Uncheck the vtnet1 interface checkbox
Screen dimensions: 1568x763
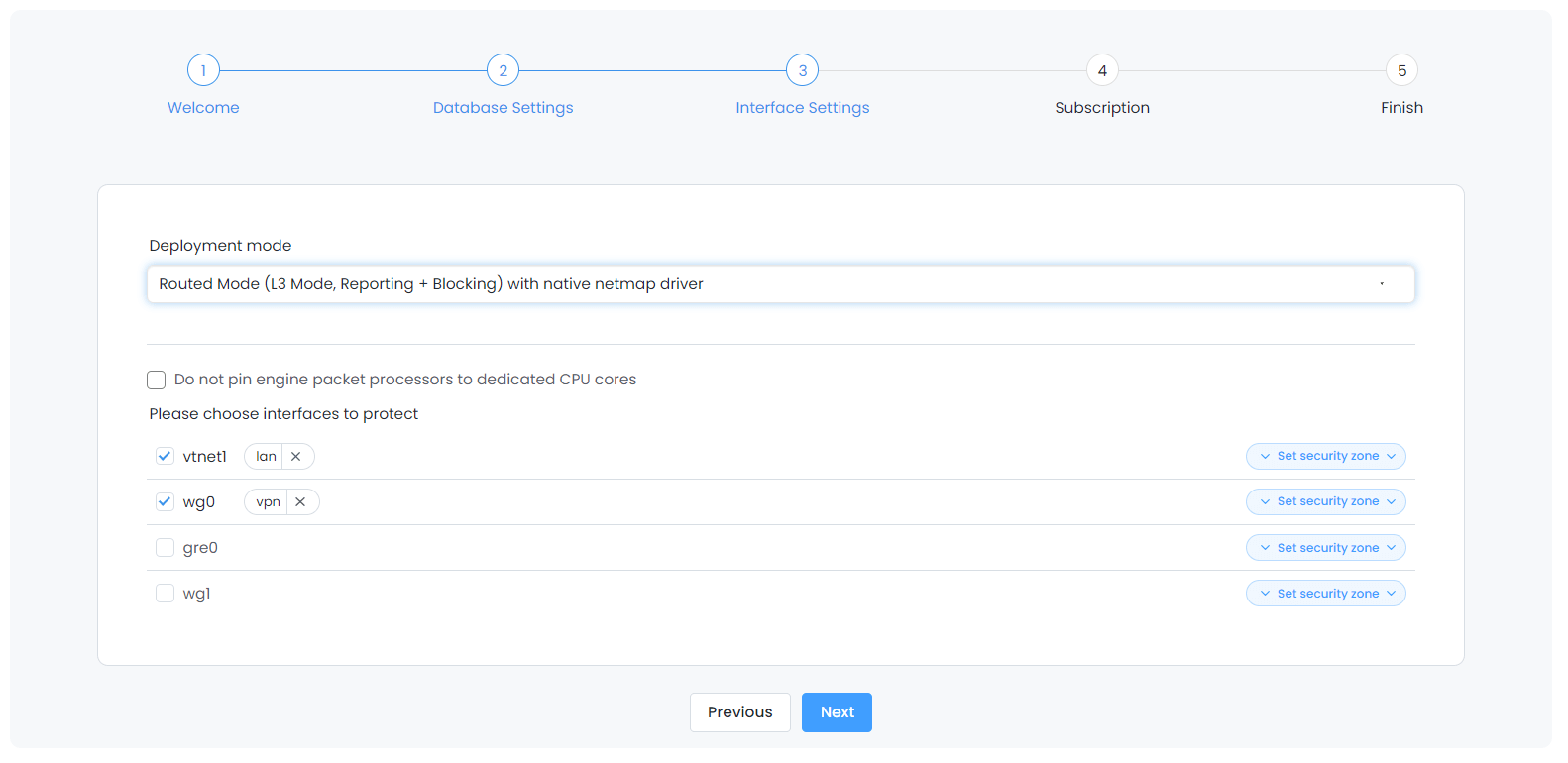(166, 457)
